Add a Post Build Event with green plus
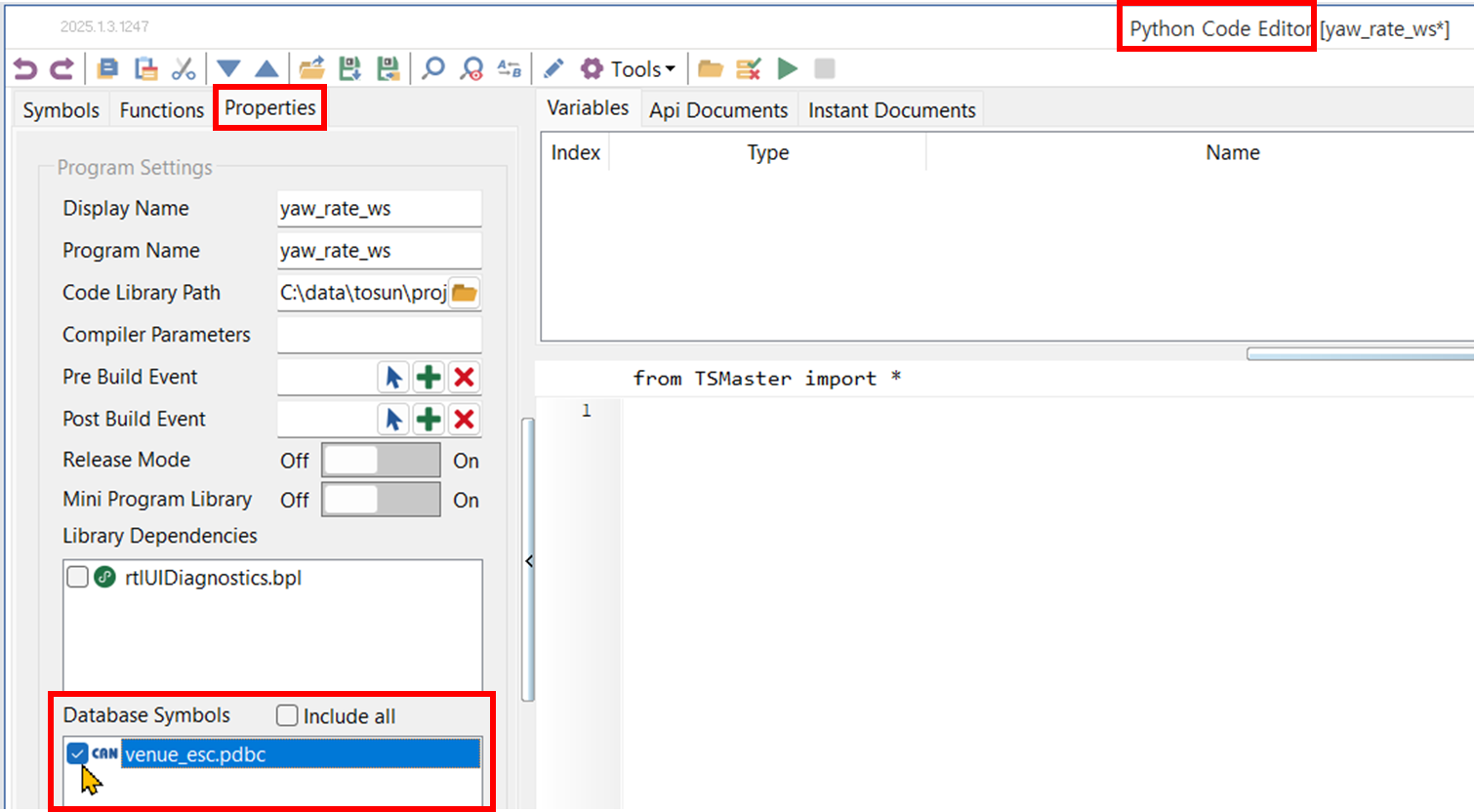 click(429, 419)
